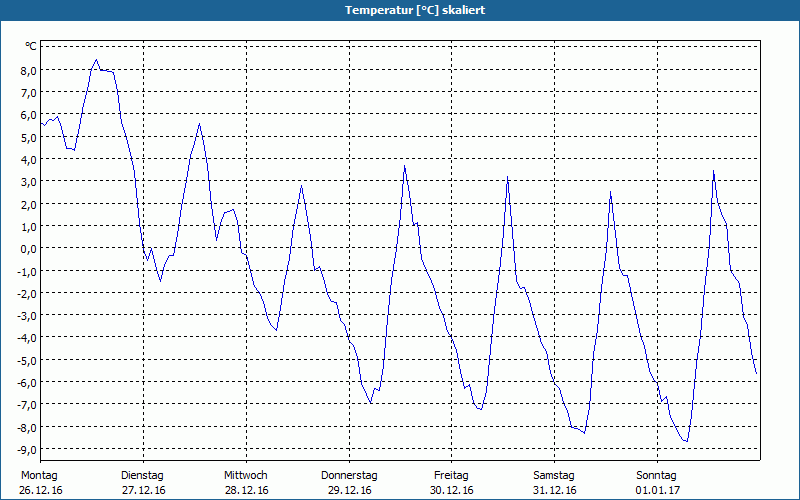
Task: Select the -4,0 label on the y-axis
Action: coord(28,338)
